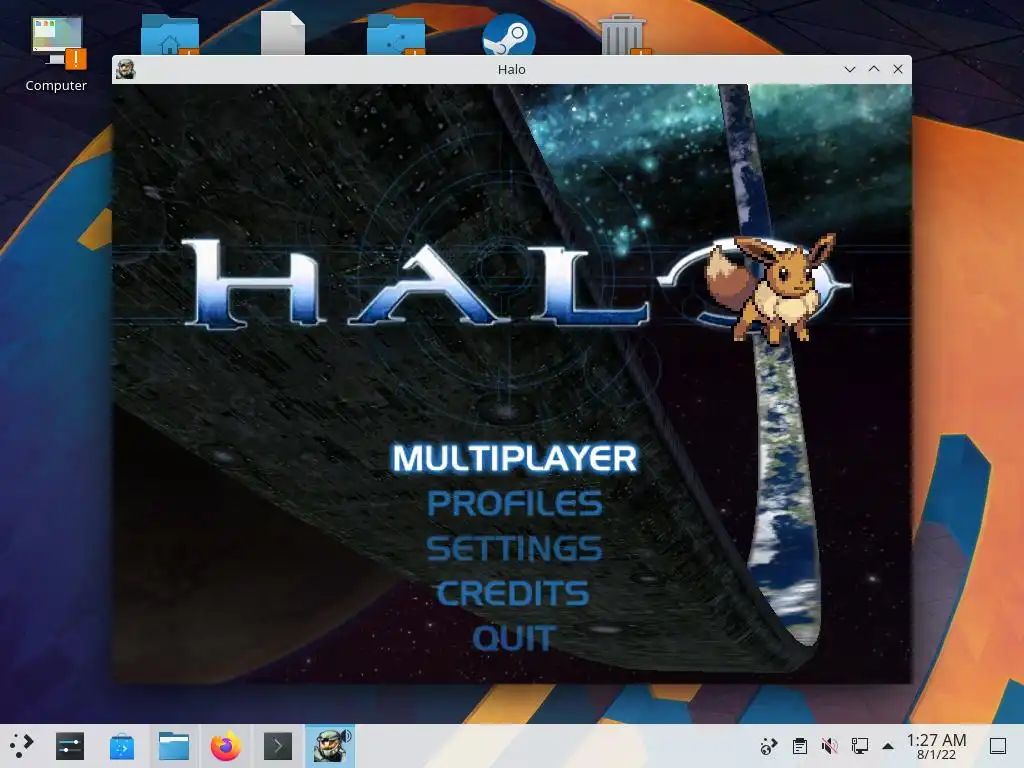Open the Home folder desktop icon
Image resolution: width=1024 pixels, height=768 pixels.
[170, 35]
